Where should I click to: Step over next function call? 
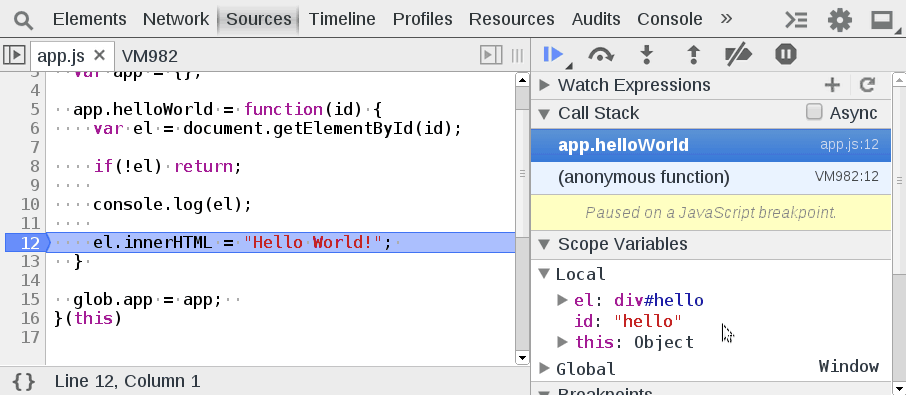pos(601,55)
